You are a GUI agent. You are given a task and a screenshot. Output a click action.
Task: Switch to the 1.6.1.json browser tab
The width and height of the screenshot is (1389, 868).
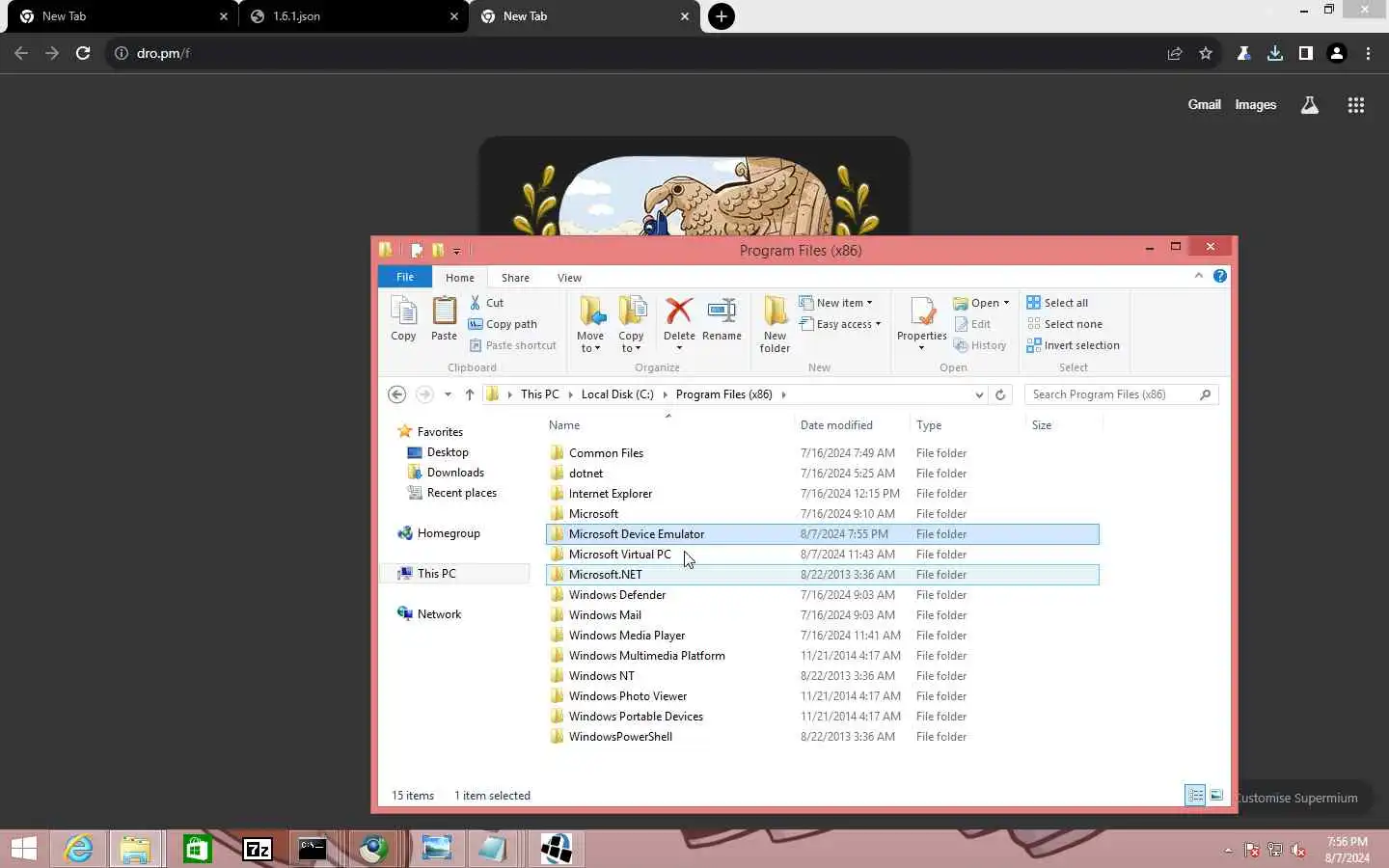pyautogui.click(x=353, y=16)
